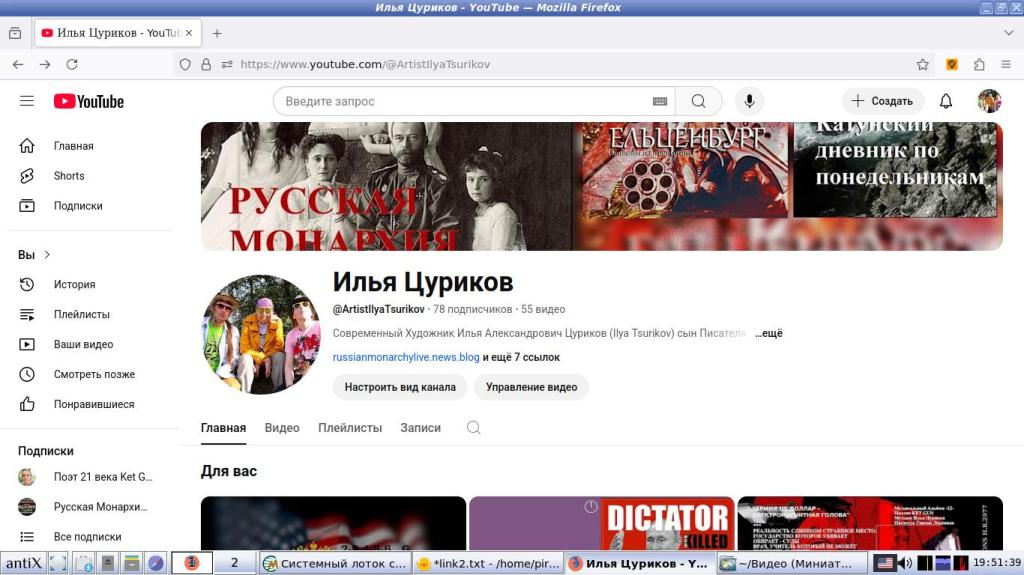Bookmark this page with the star

tap(922, 64)
